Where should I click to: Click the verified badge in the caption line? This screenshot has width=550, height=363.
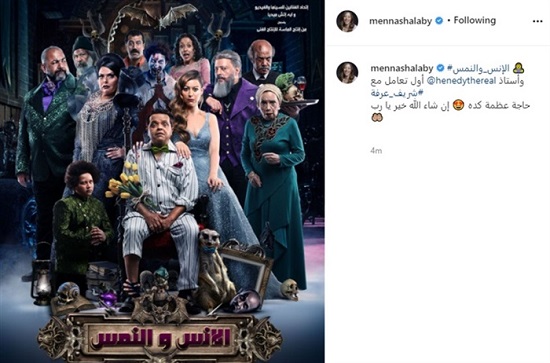(440, 68)
